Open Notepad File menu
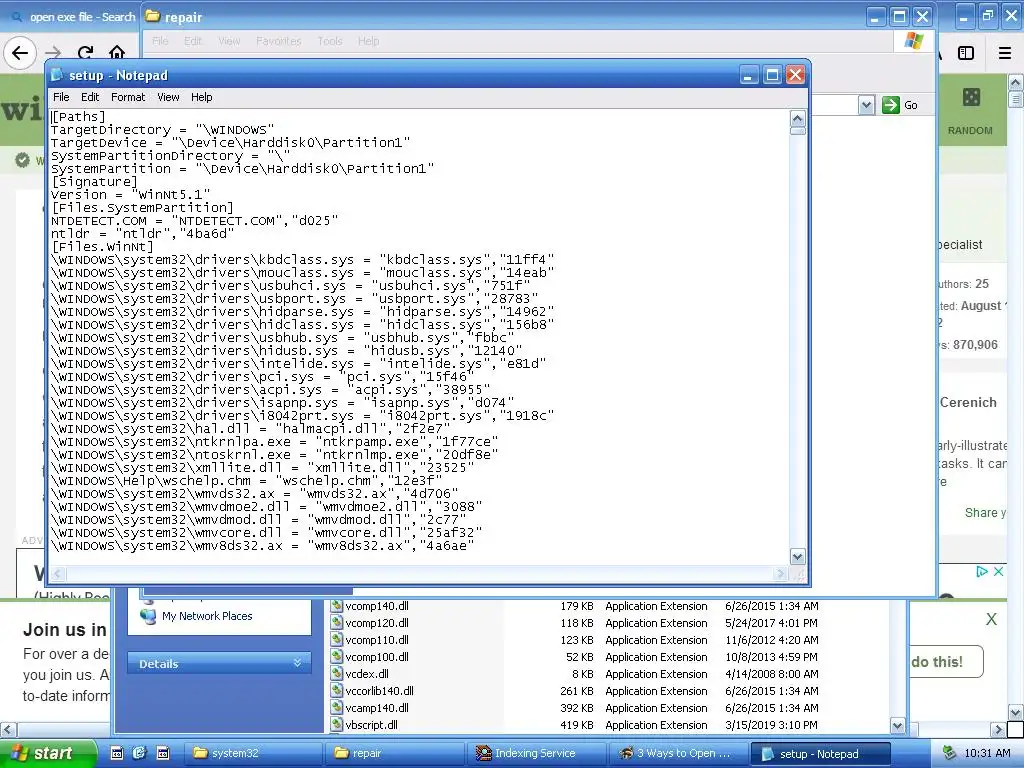 pyautogui.click(x=61, y=97)
